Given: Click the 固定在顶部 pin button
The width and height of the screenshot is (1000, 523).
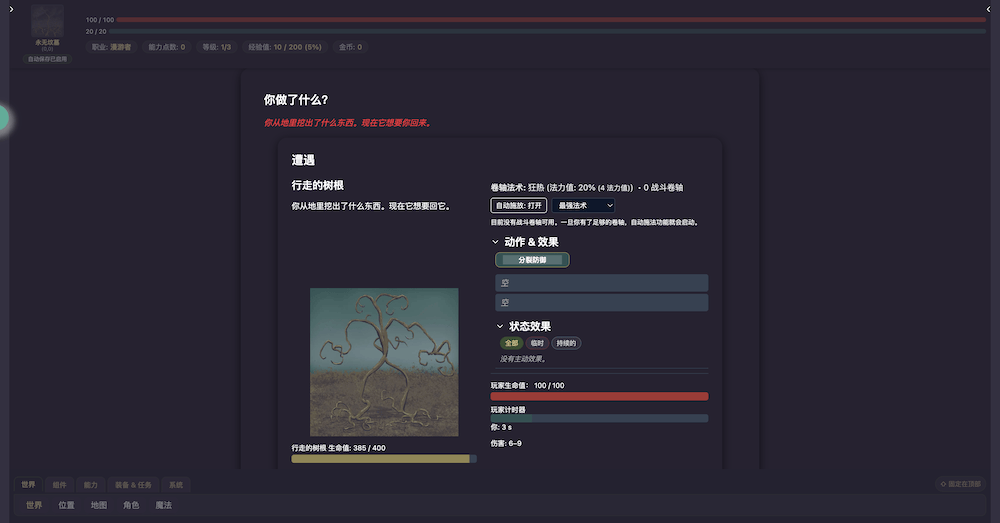Looking at the screenshot, I should pyautogui.click(x=961, y=484).
